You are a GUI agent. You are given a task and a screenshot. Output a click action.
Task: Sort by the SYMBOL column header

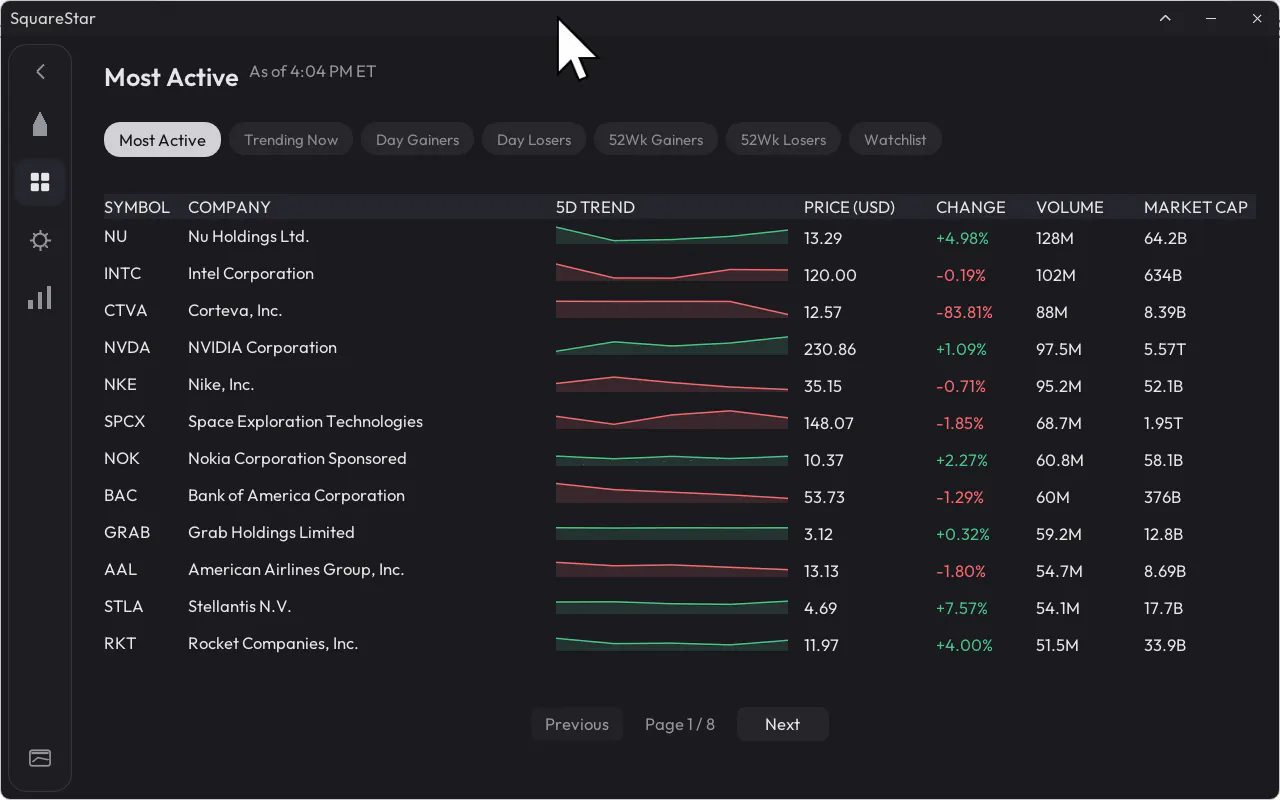coord(137,207)
